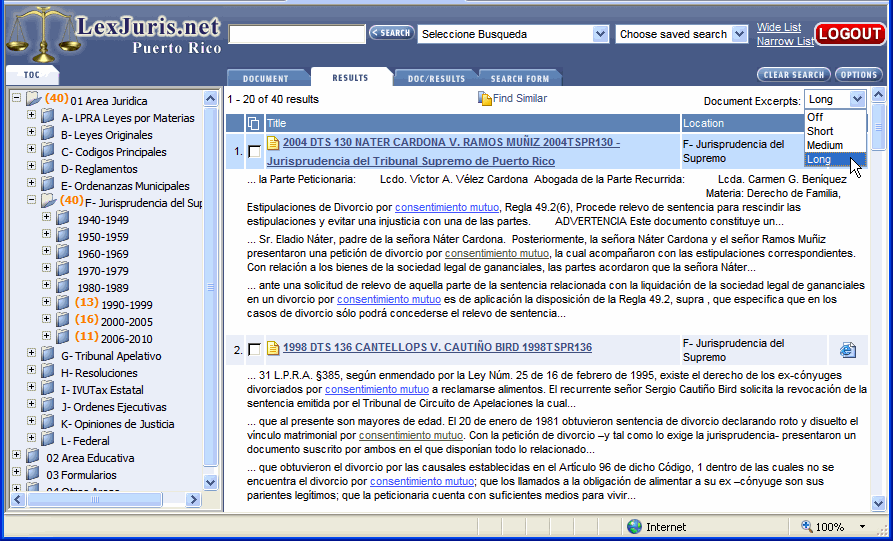Open document icon beside NATER CARDONA result
Screen dimensions: 893x541
273,142
